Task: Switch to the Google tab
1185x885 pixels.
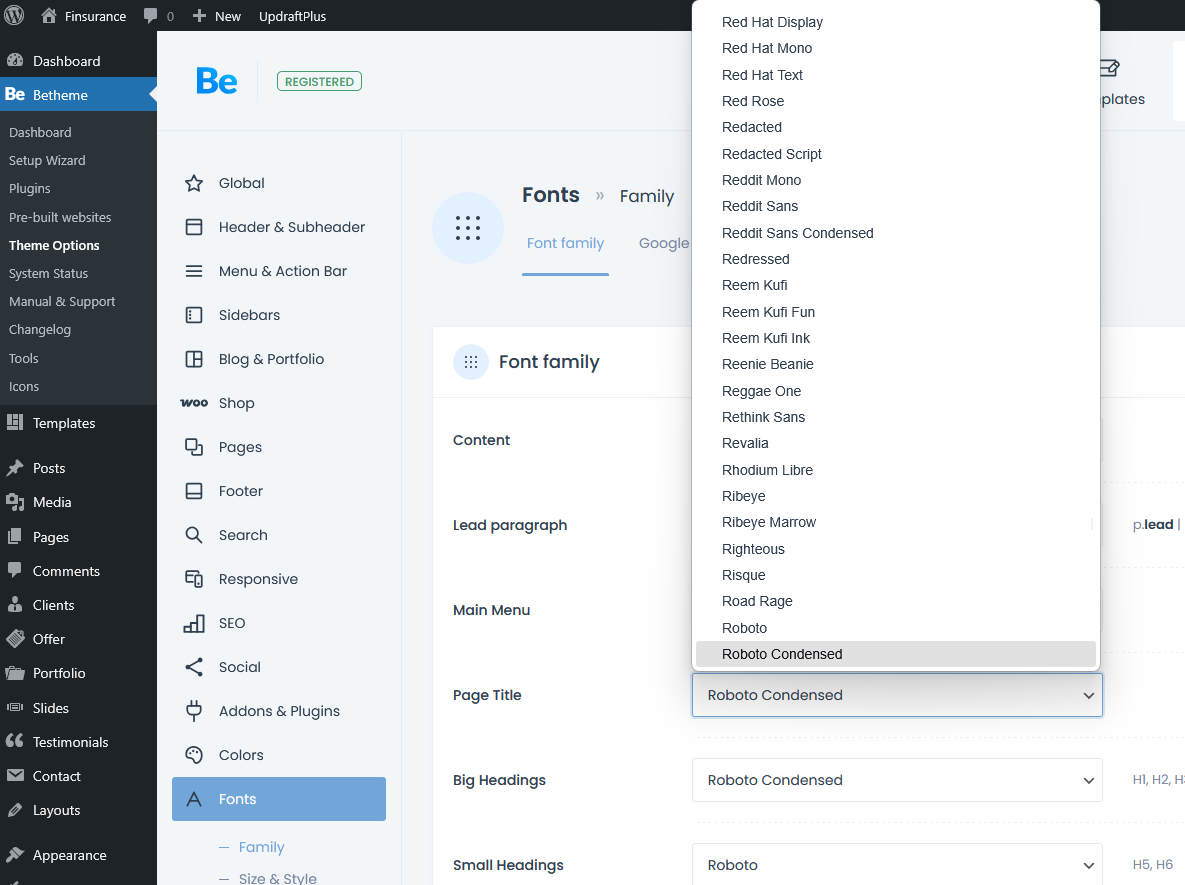Action: tap(664, 243)
